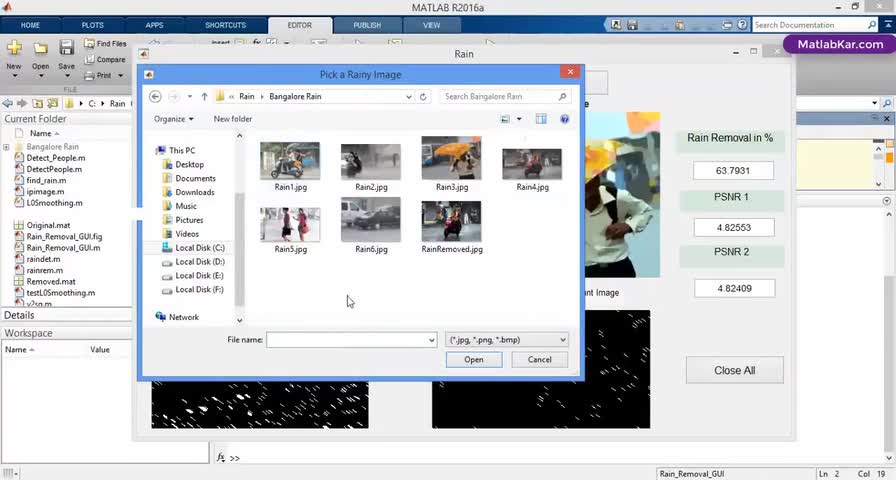Click the Open folder icon in MATLAB toolstrip
The image size is (896, 480).
click(40, 48)
